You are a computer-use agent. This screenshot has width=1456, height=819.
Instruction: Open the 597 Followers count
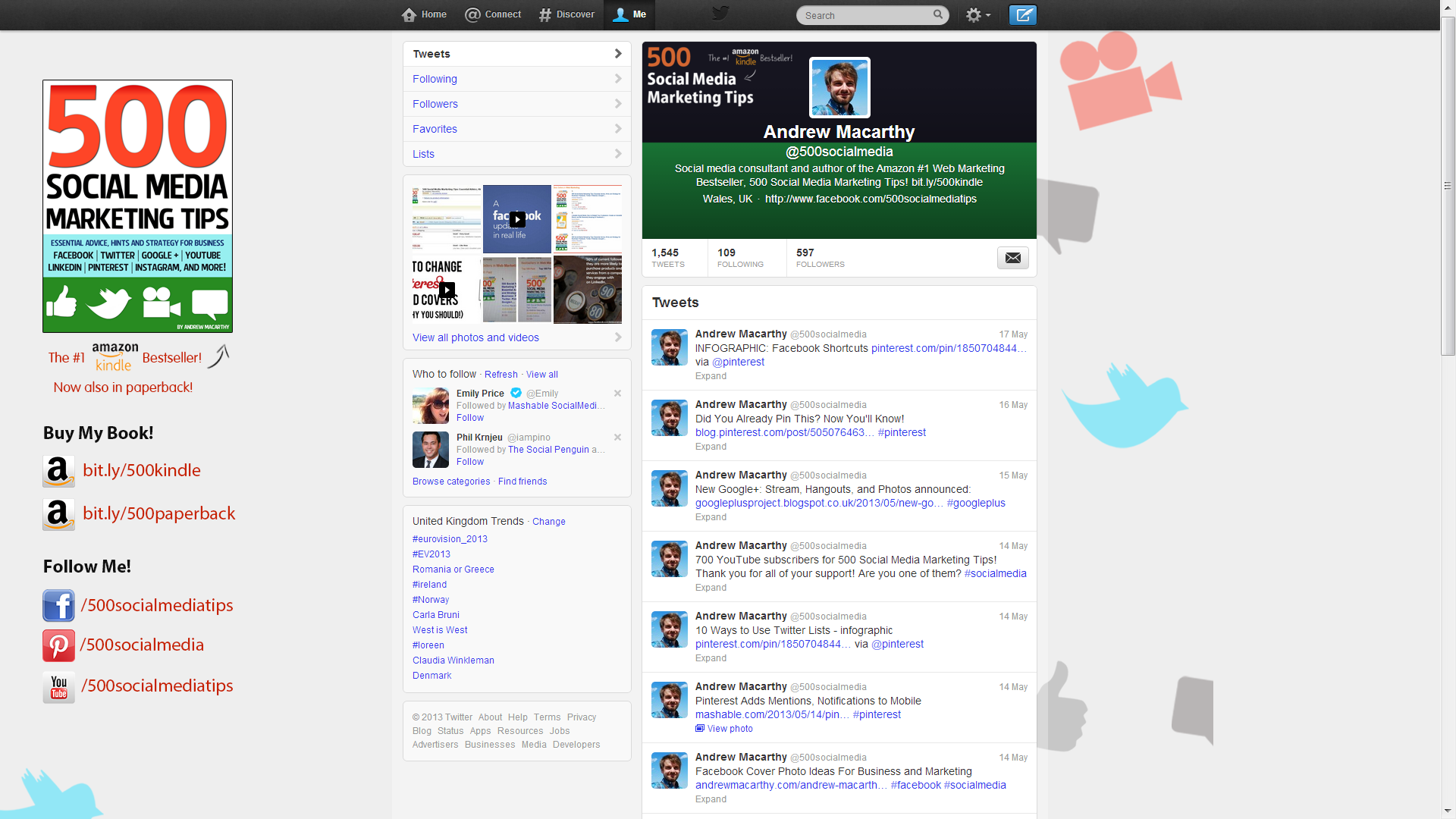[x=821, y=258]
